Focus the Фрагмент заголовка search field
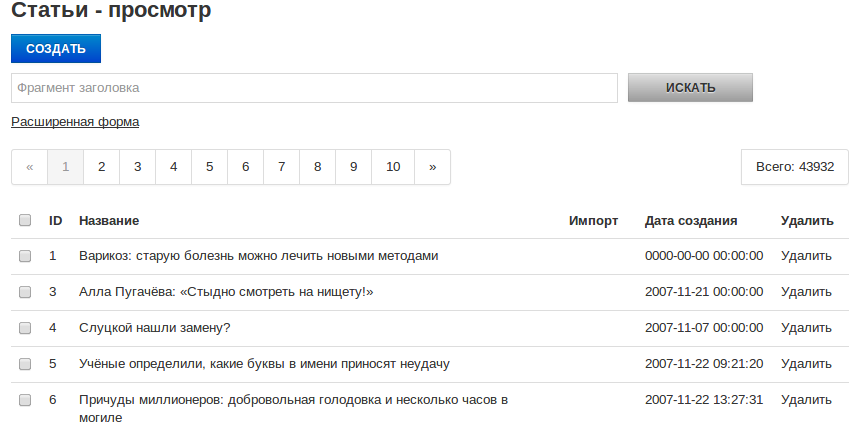The height and width of the screenshot is (433, 849). [x=314, y=88]
